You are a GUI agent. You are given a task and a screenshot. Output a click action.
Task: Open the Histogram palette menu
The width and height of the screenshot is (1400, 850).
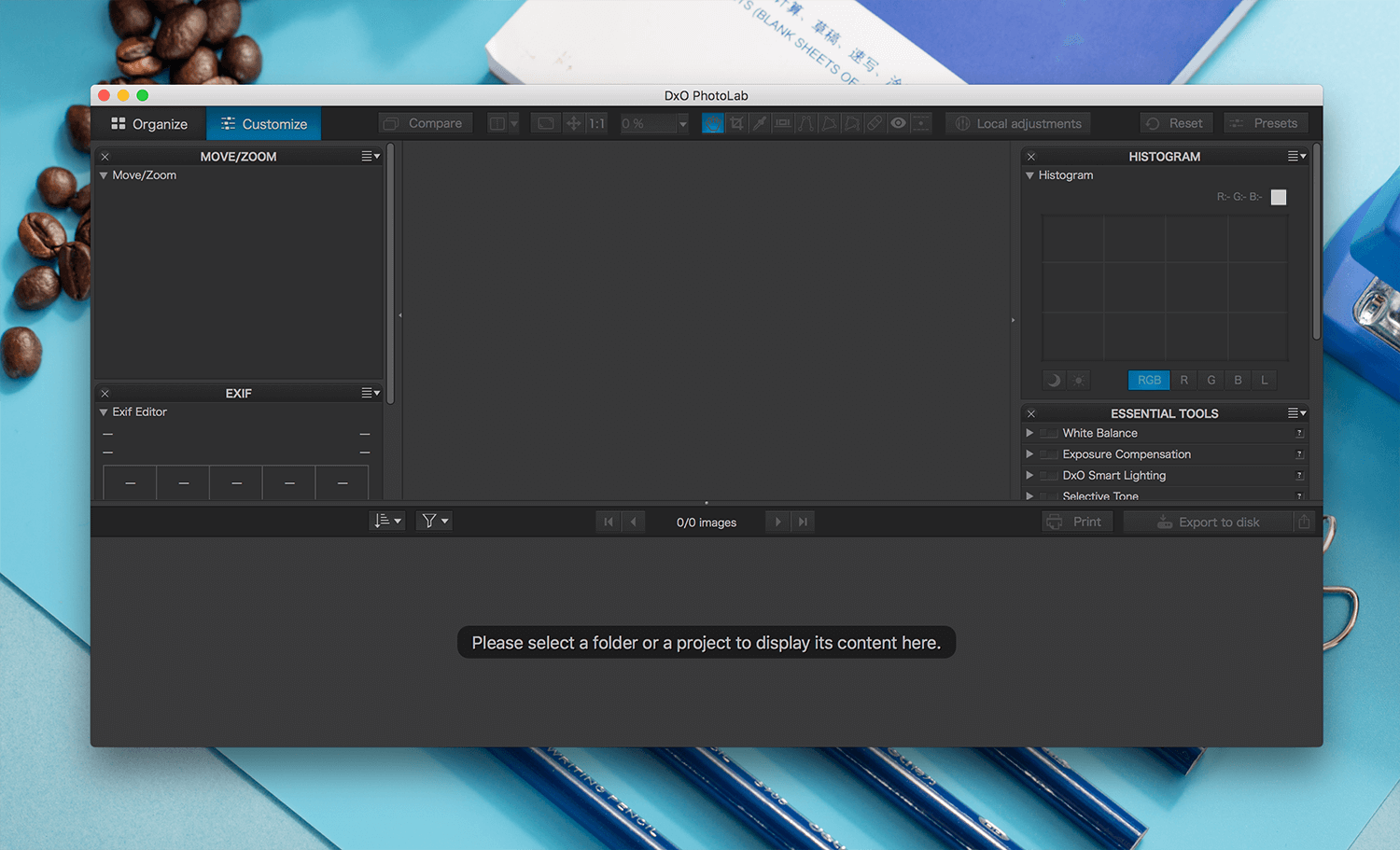1297,156
